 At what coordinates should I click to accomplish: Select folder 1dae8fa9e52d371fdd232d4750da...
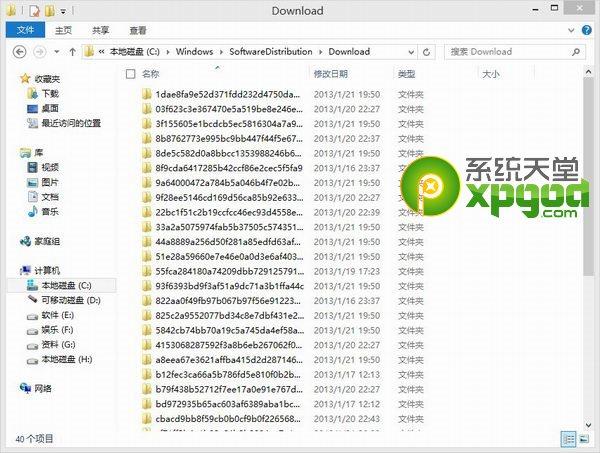coord(228,95)
